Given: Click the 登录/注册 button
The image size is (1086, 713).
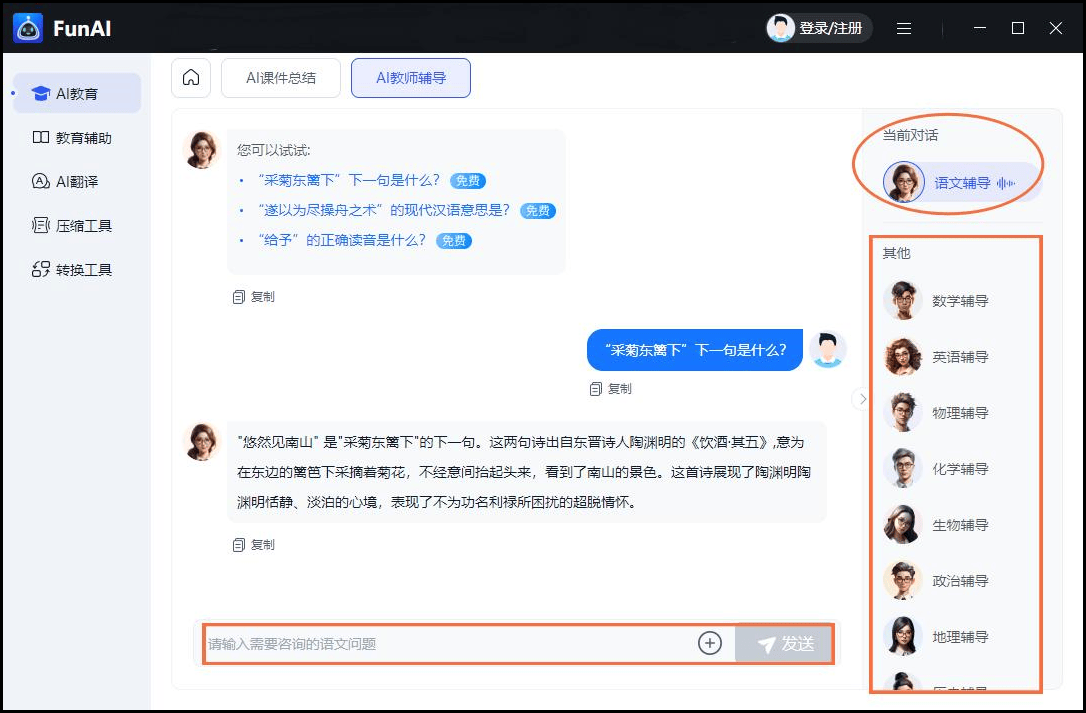Looking at the screenshot, I should (819, 28).
